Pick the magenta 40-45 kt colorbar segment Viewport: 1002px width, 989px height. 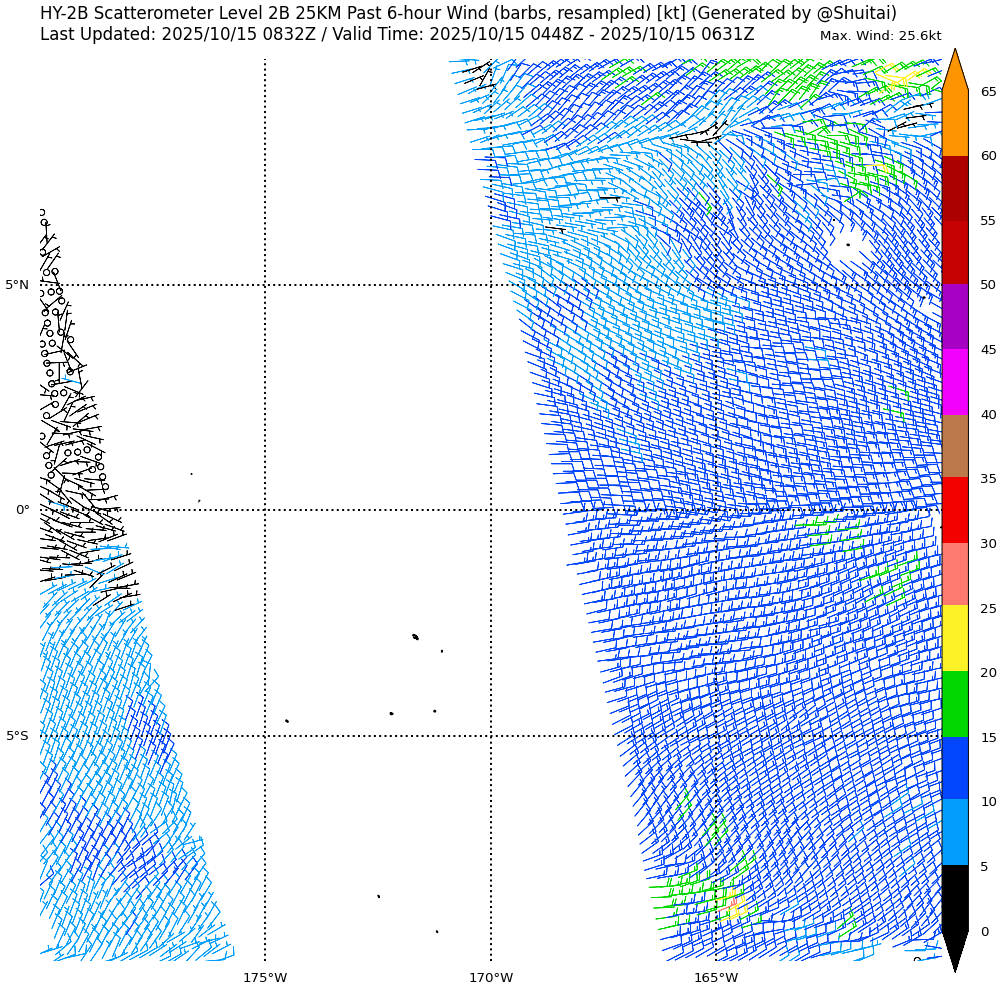[955, 381]
